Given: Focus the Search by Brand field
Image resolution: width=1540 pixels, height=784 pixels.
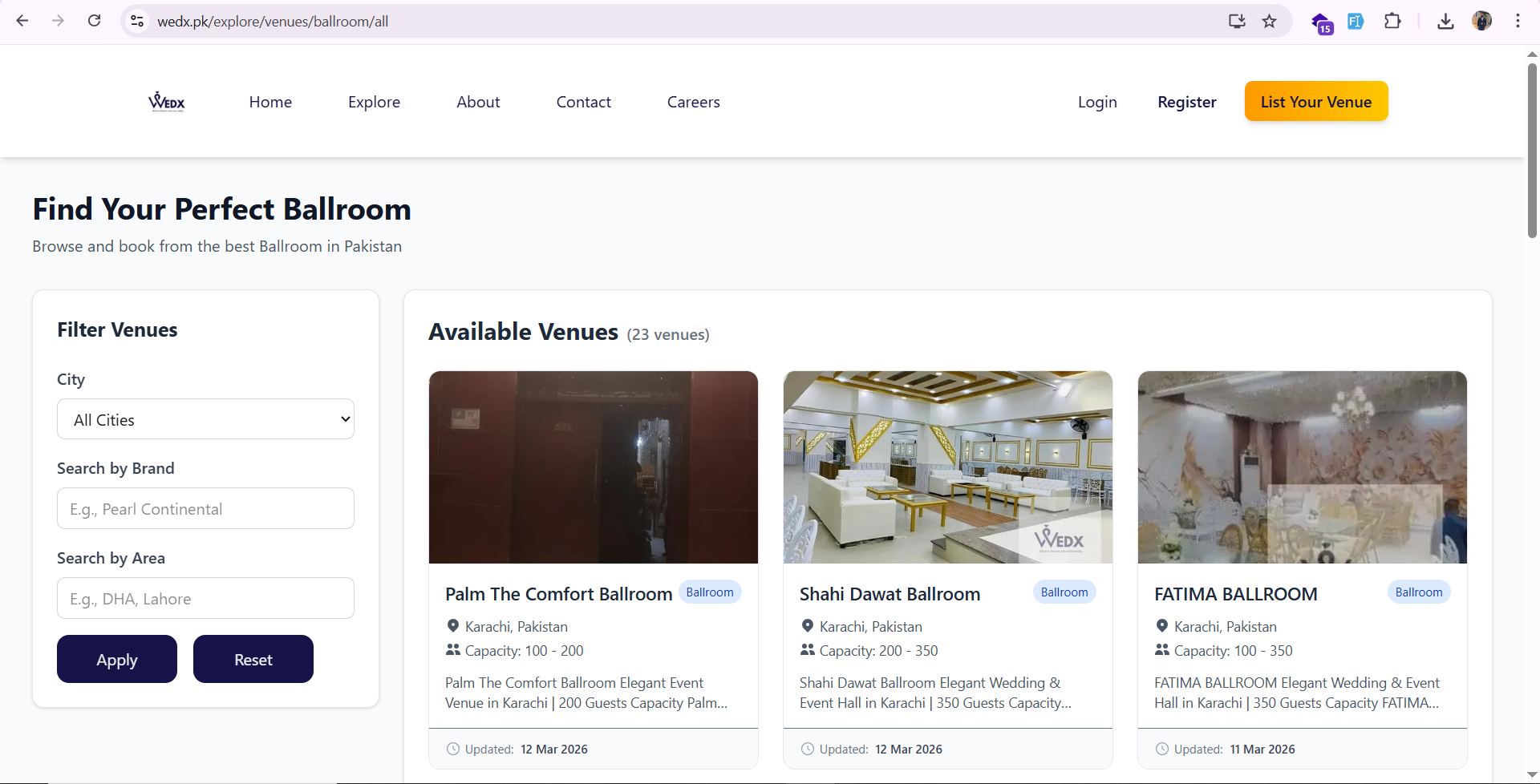Looking at the screenshot, I should click(205, 508).
